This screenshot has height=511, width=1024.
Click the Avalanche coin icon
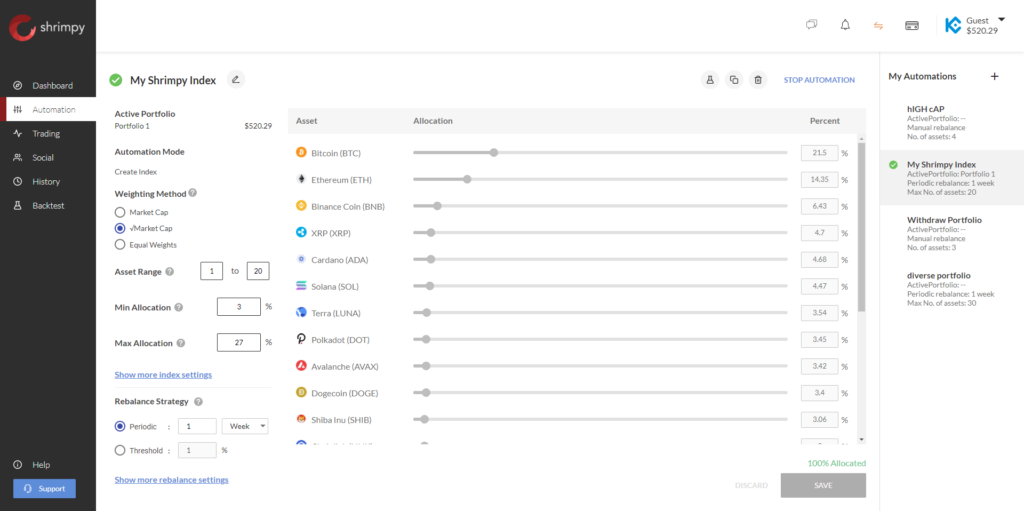pyautogui.click(x=301, y=366)
